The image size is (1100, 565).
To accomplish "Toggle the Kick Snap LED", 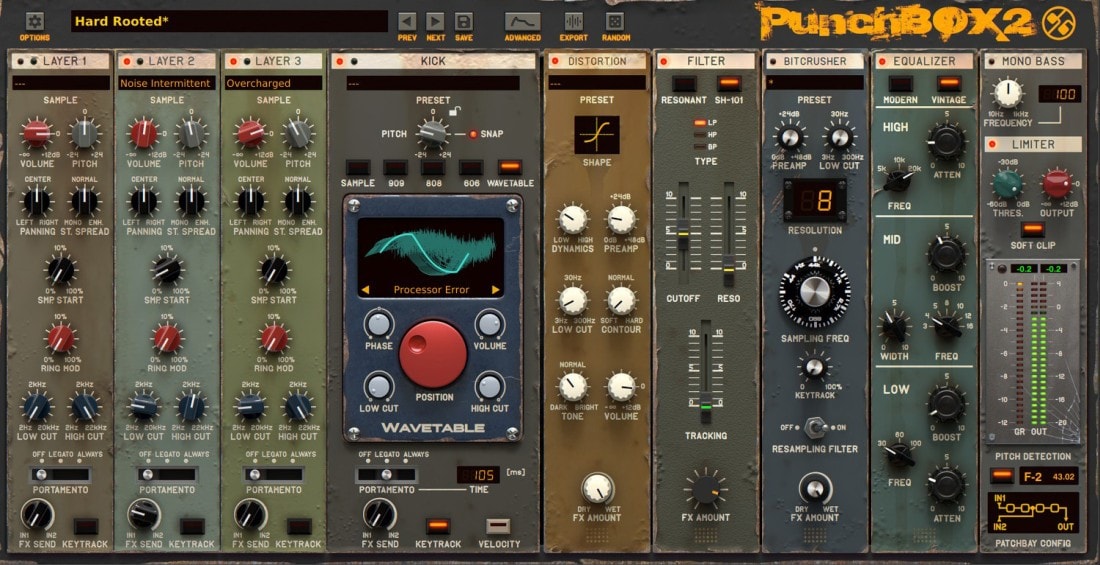I will click(473, 134).
